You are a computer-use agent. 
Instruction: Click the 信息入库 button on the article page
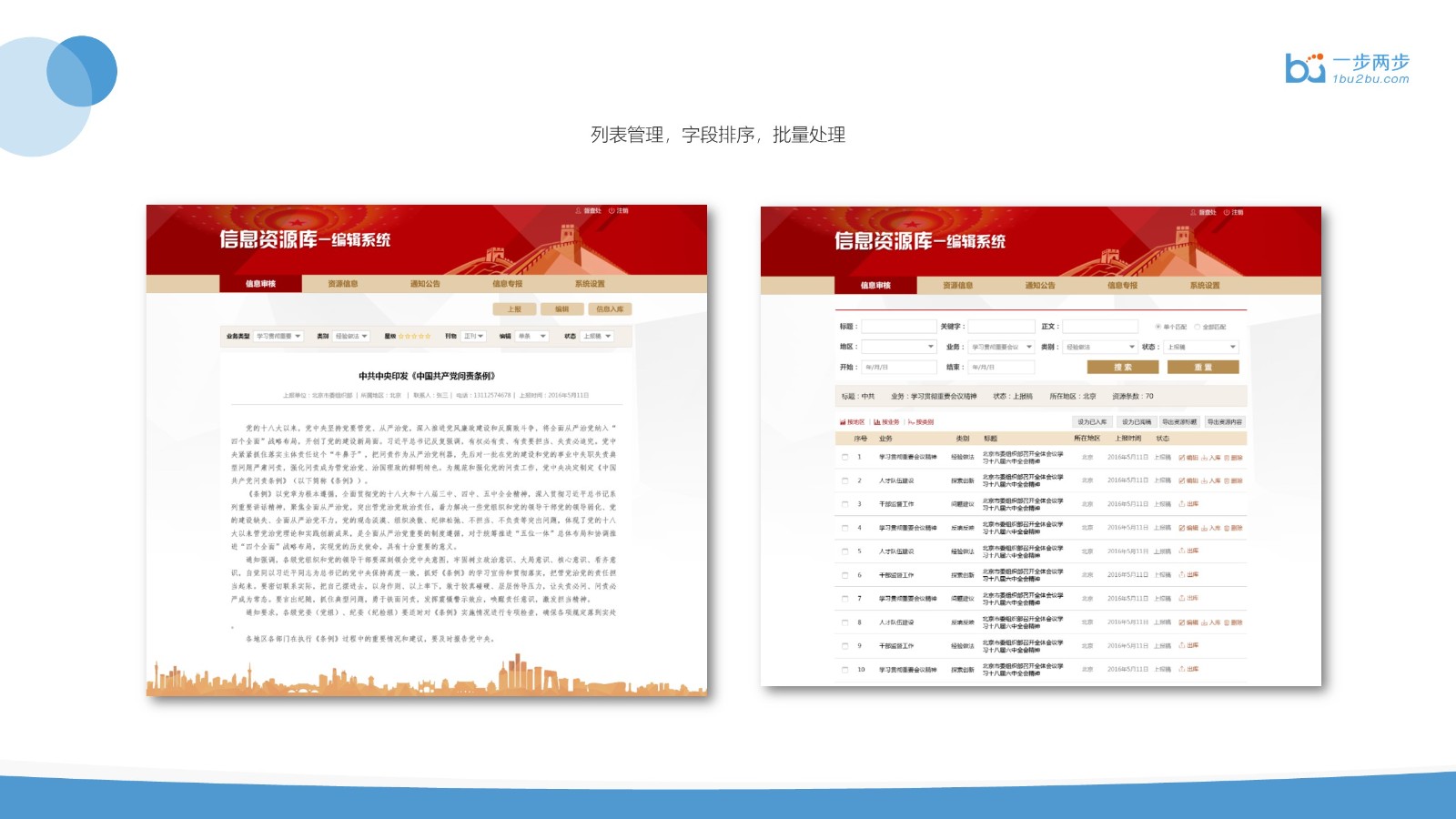pyautogui.click(x=610, y=309)
